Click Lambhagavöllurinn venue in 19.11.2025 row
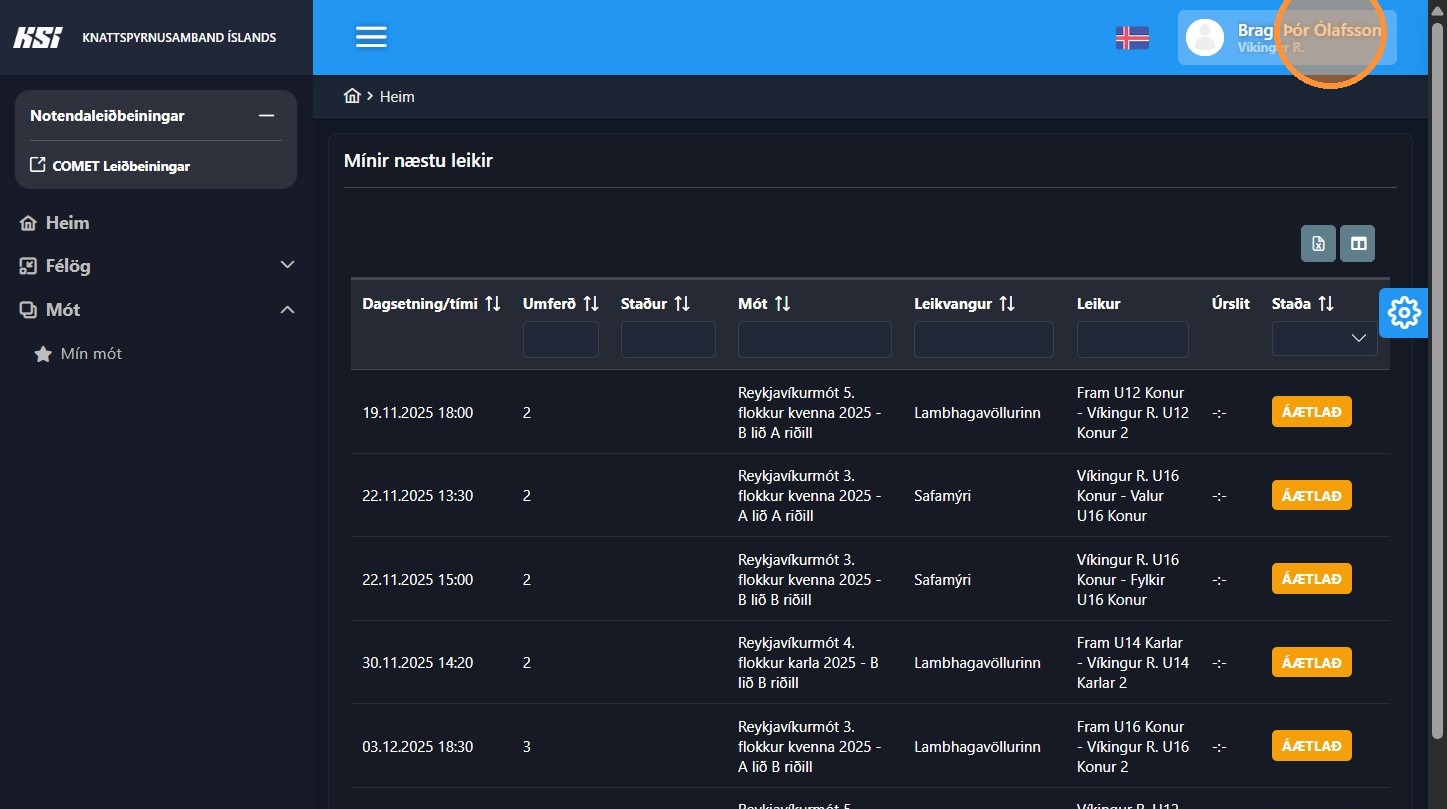 977,412
